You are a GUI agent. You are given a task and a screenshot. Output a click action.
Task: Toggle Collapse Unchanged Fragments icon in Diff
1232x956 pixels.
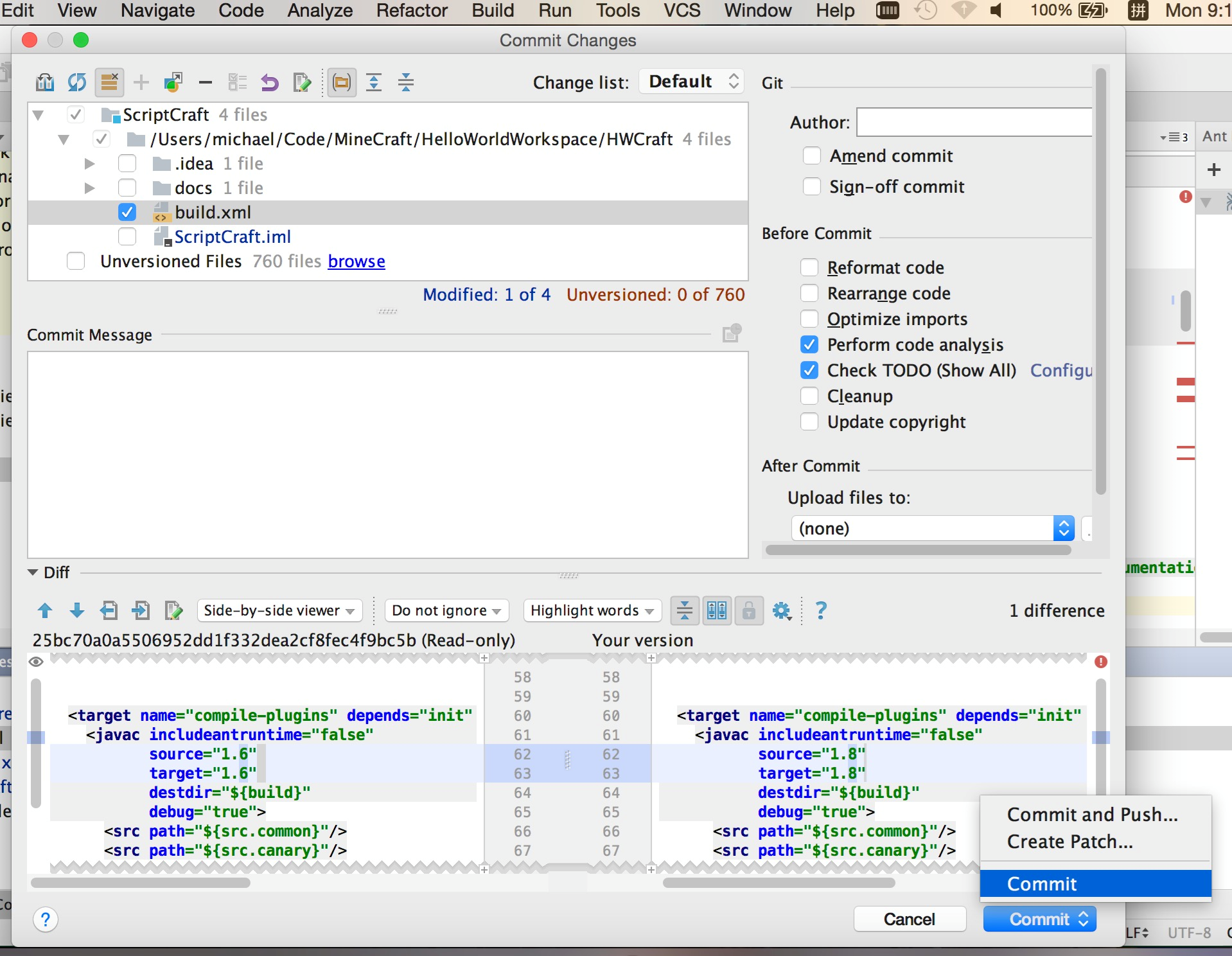tap(685, 610)
